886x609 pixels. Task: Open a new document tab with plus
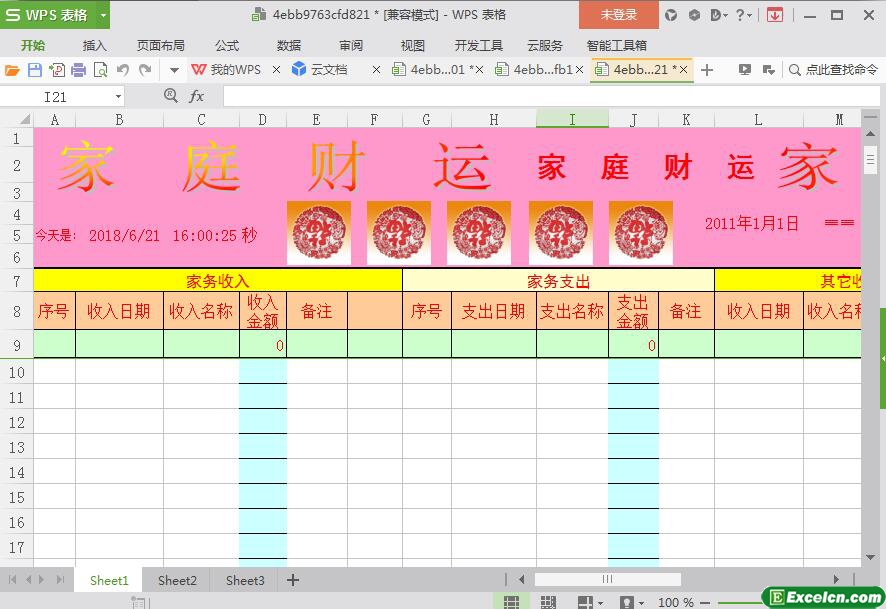pyautogui.click(x=707, y=70)
